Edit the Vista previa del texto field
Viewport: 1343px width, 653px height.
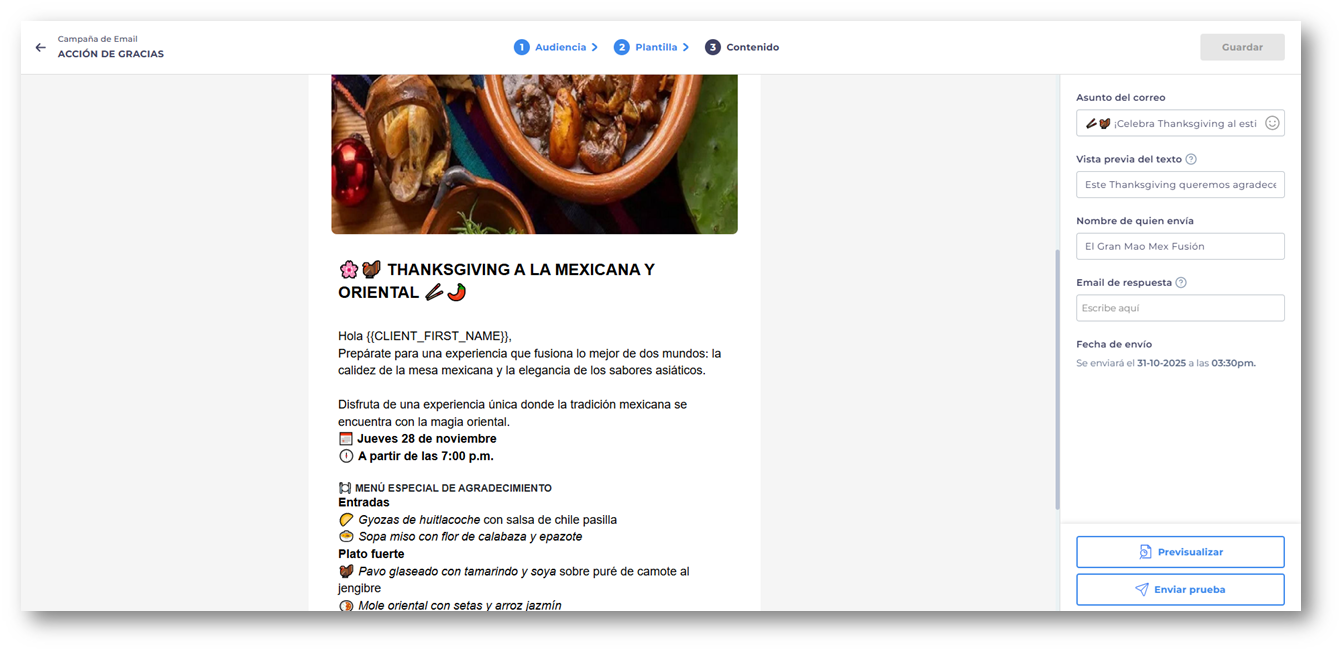(1180, 185)
